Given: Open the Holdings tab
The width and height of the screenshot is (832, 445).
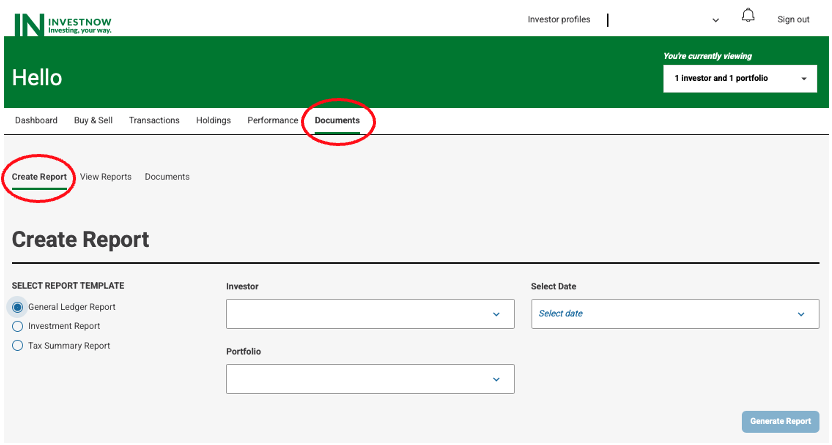Looking at the screenshot, I should click(x=213, y=120).
